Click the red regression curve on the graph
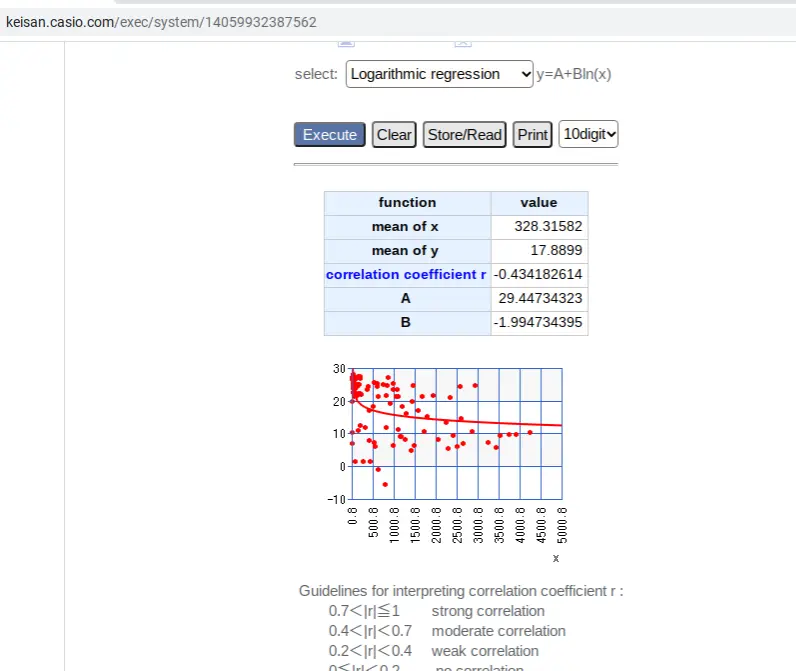796x671 pixels. click(x=482, y=421)
